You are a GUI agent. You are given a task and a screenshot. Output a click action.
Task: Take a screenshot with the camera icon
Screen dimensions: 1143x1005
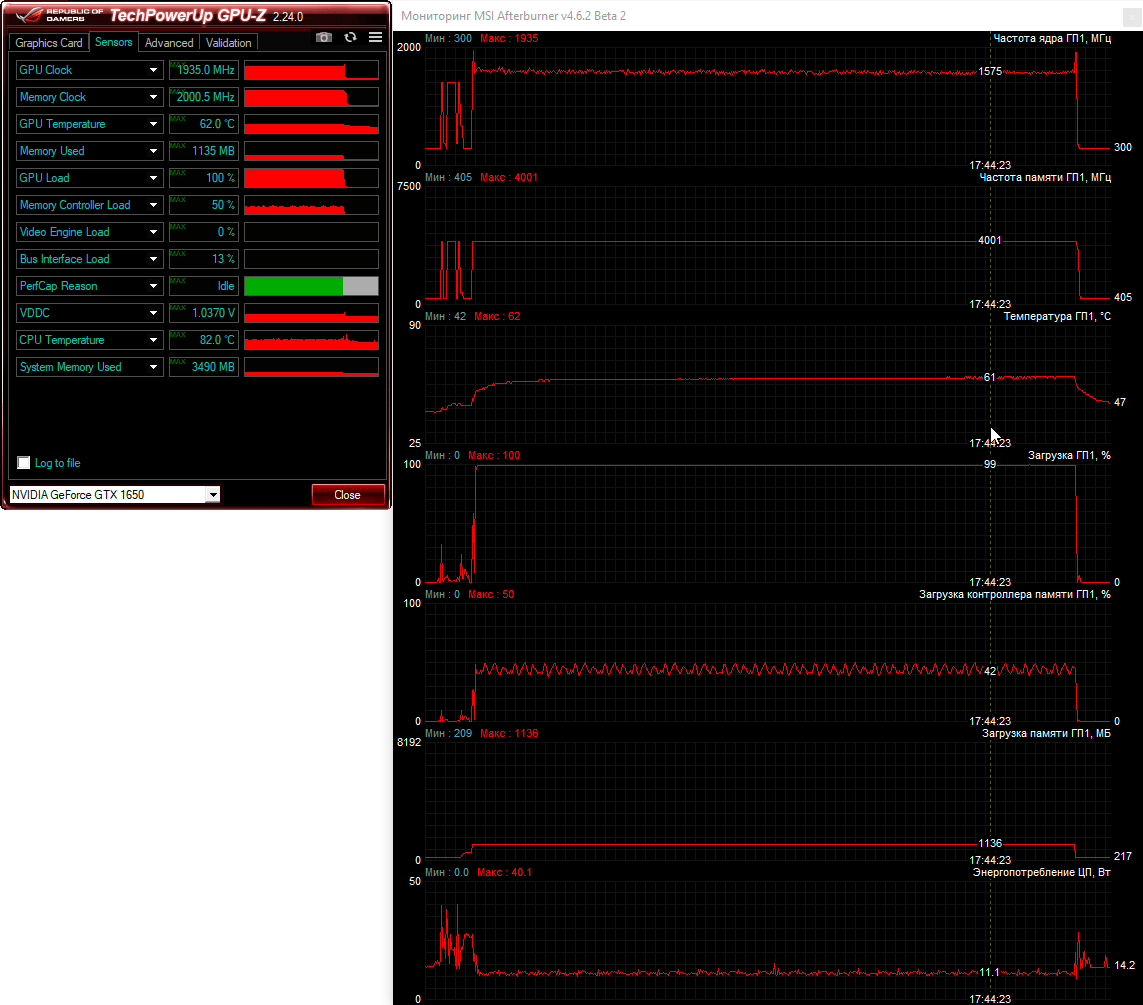point(324,37)
